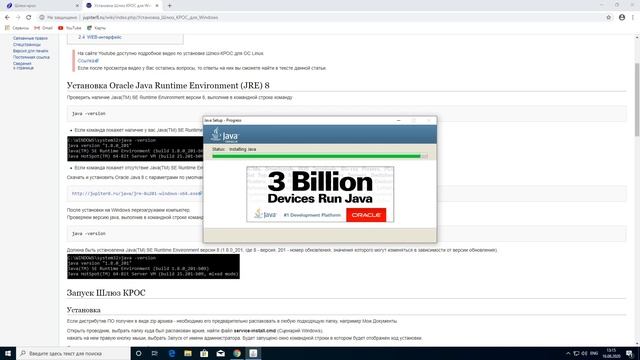
Task: Open the Ссылка video link
Action: click(88, 61)
